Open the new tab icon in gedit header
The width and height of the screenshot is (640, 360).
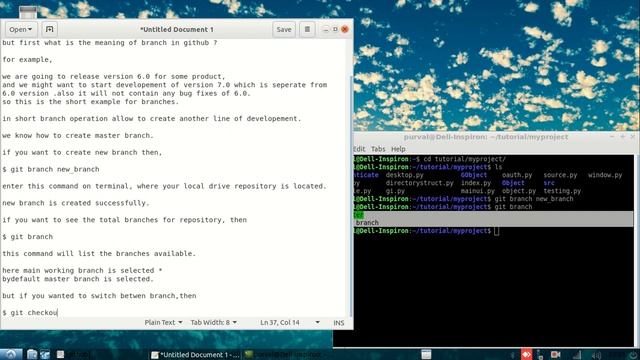pos(49,29)
